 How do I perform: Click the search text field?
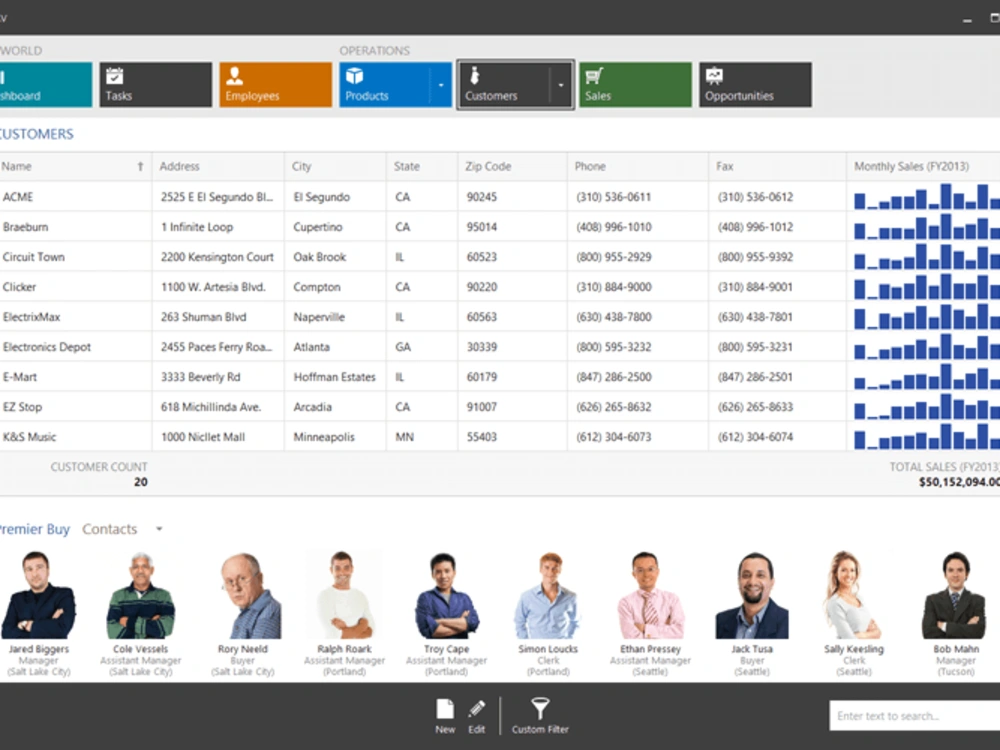[x=915, y=716]
